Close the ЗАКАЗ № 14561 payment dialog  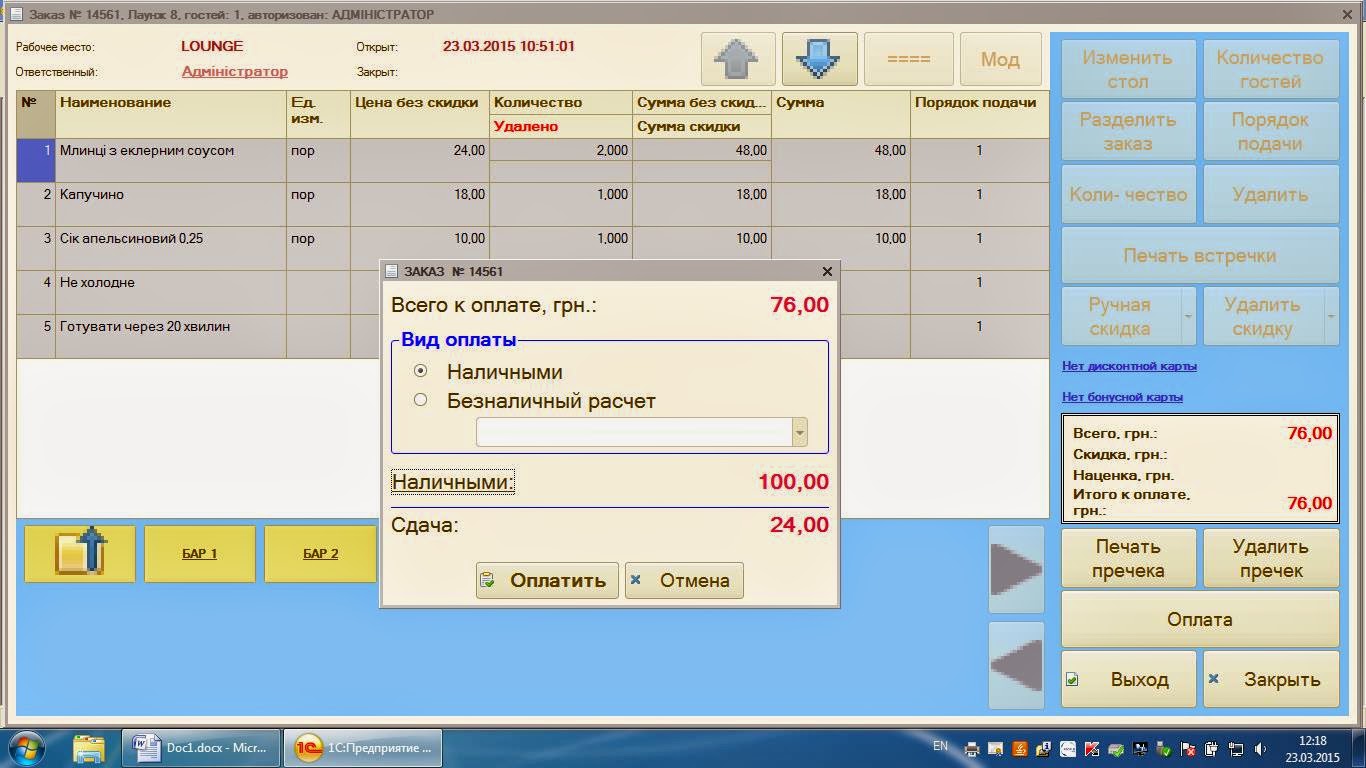pos(827,271)
